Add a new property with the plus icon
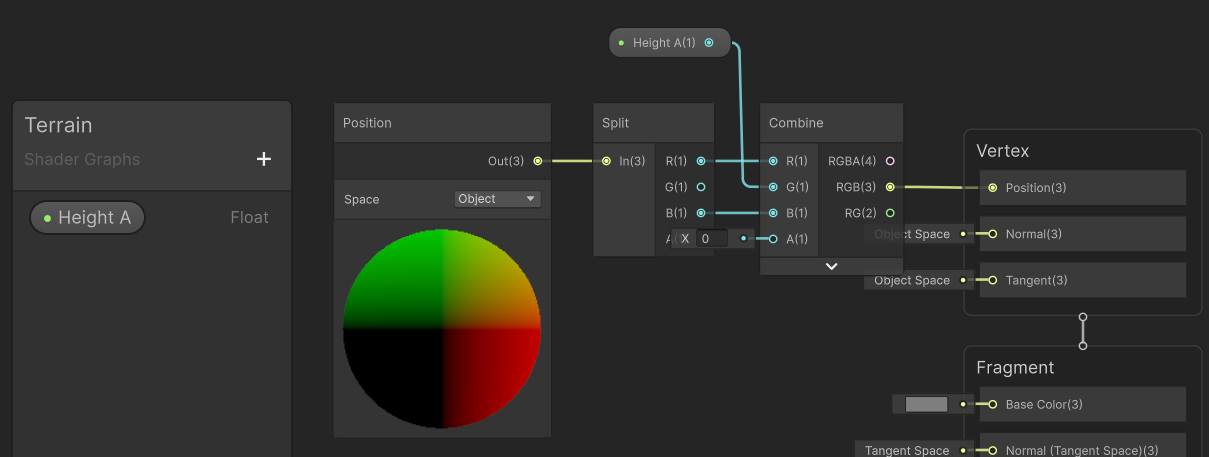Viewport: 1209px width, 457px height. click(x=264, y=159)
